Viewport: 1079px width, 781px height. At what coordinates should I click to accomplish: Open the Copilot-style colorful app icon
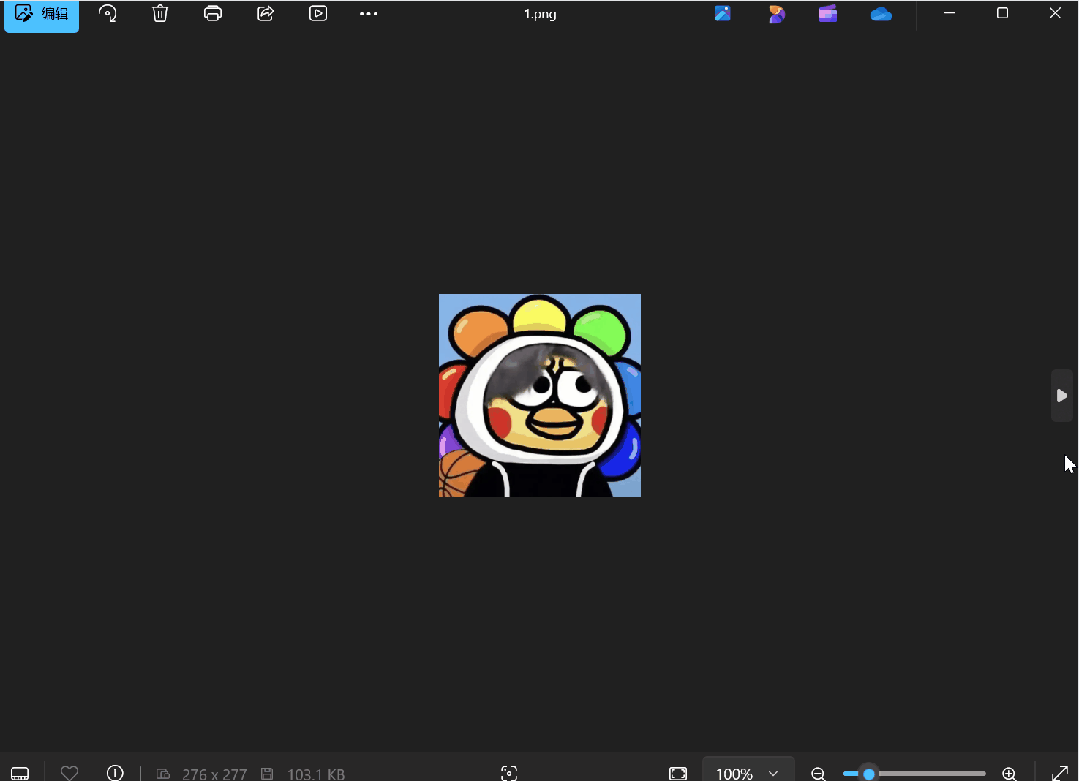(776, 13)
